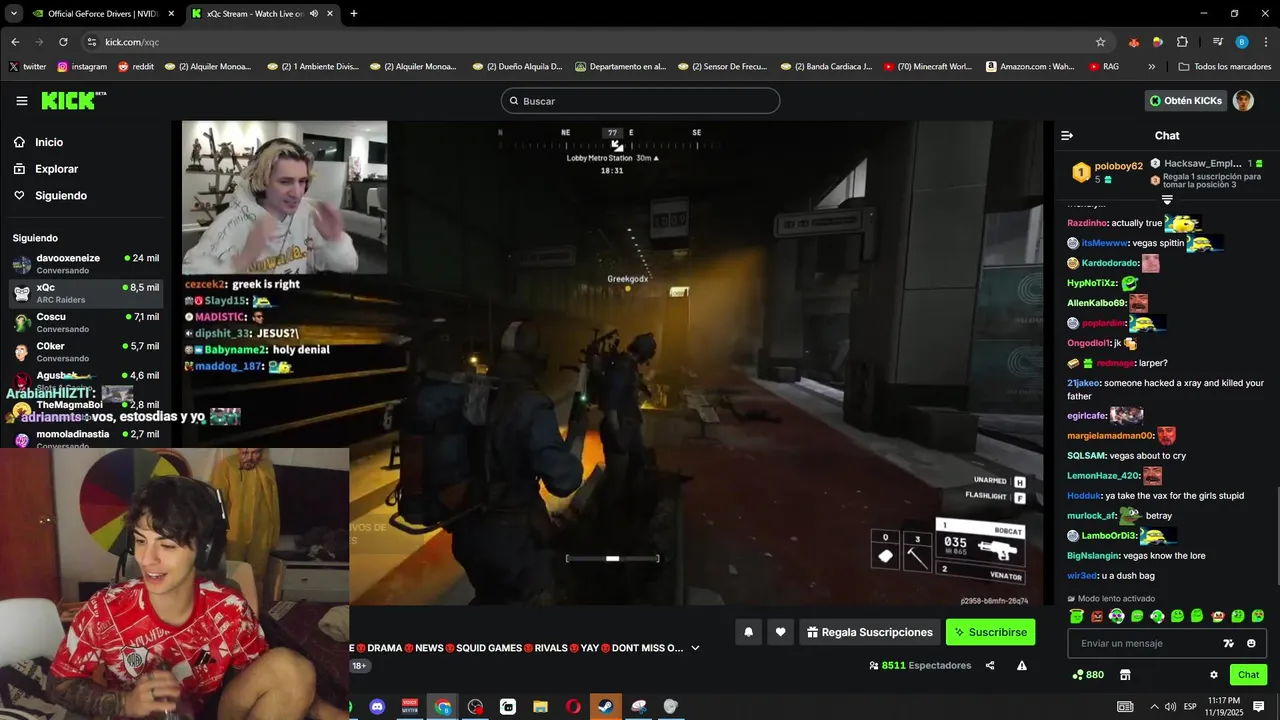The width and height of the screenshot is (1280, 720).
Task: Click poloboy62 top gifter entry
Action: tap(1108, 172)
